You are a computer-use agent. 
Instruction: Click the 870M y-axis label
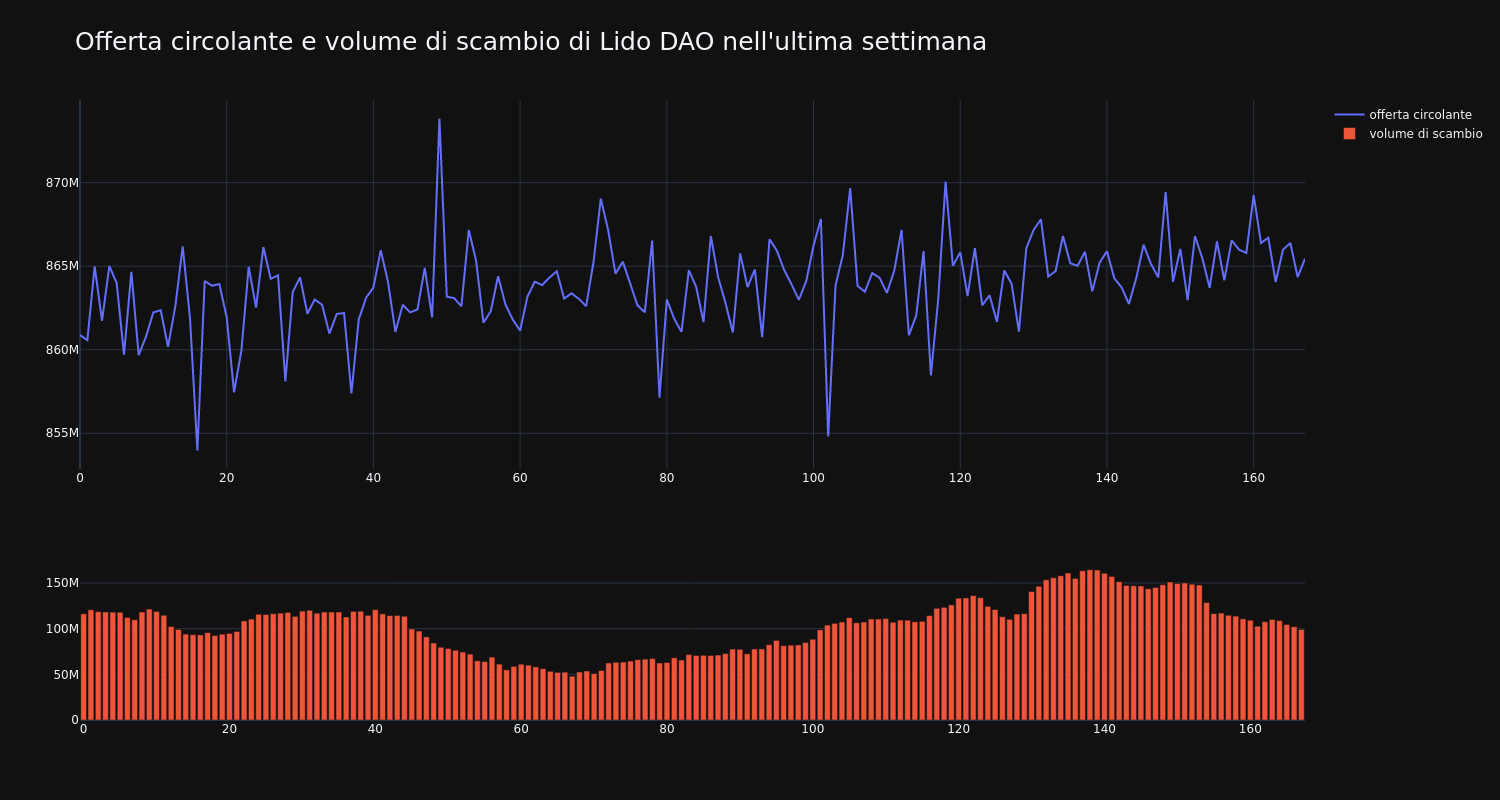click(x=62, y=183)
